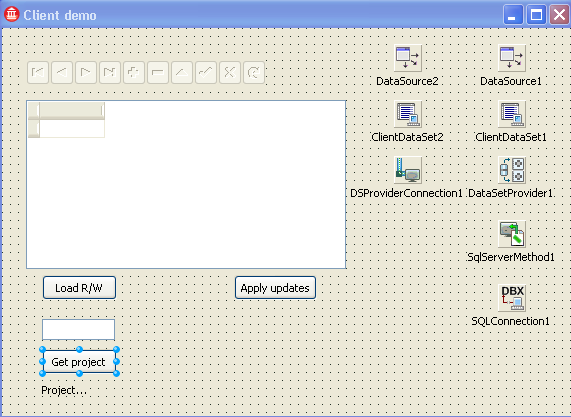Click the edit box above Get project

(x=79, y=330)
